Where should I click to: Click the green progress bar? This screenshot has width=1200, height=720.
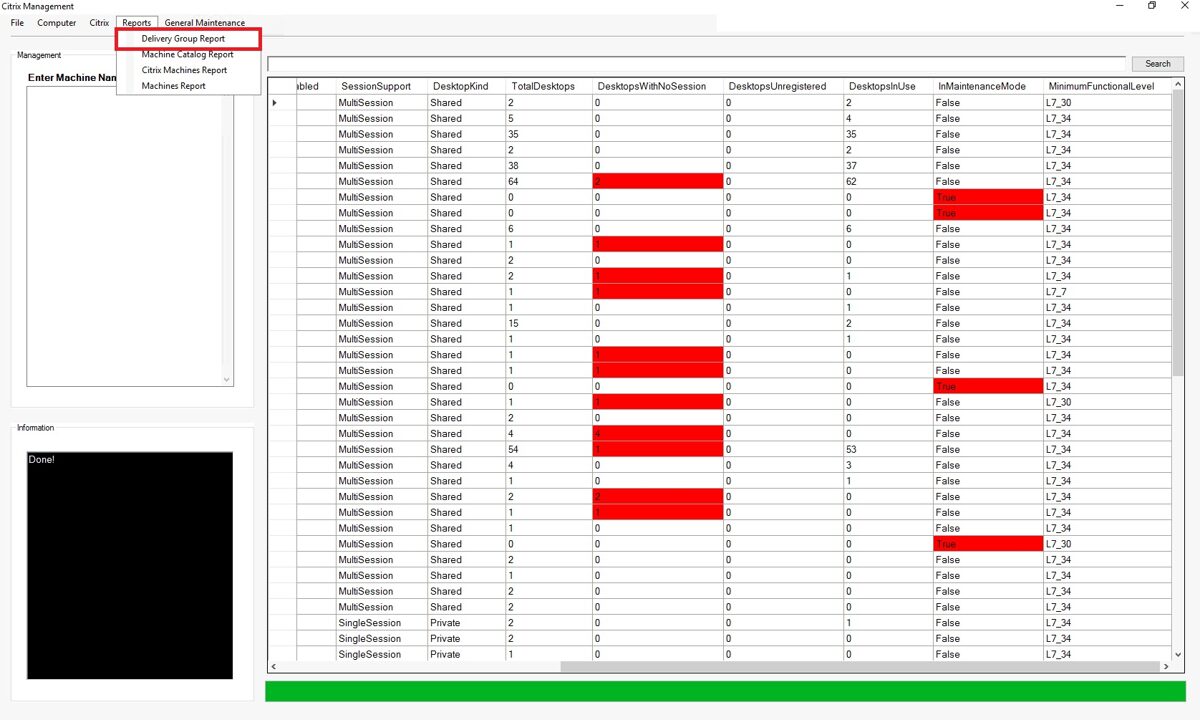click(x=725, y=691)
